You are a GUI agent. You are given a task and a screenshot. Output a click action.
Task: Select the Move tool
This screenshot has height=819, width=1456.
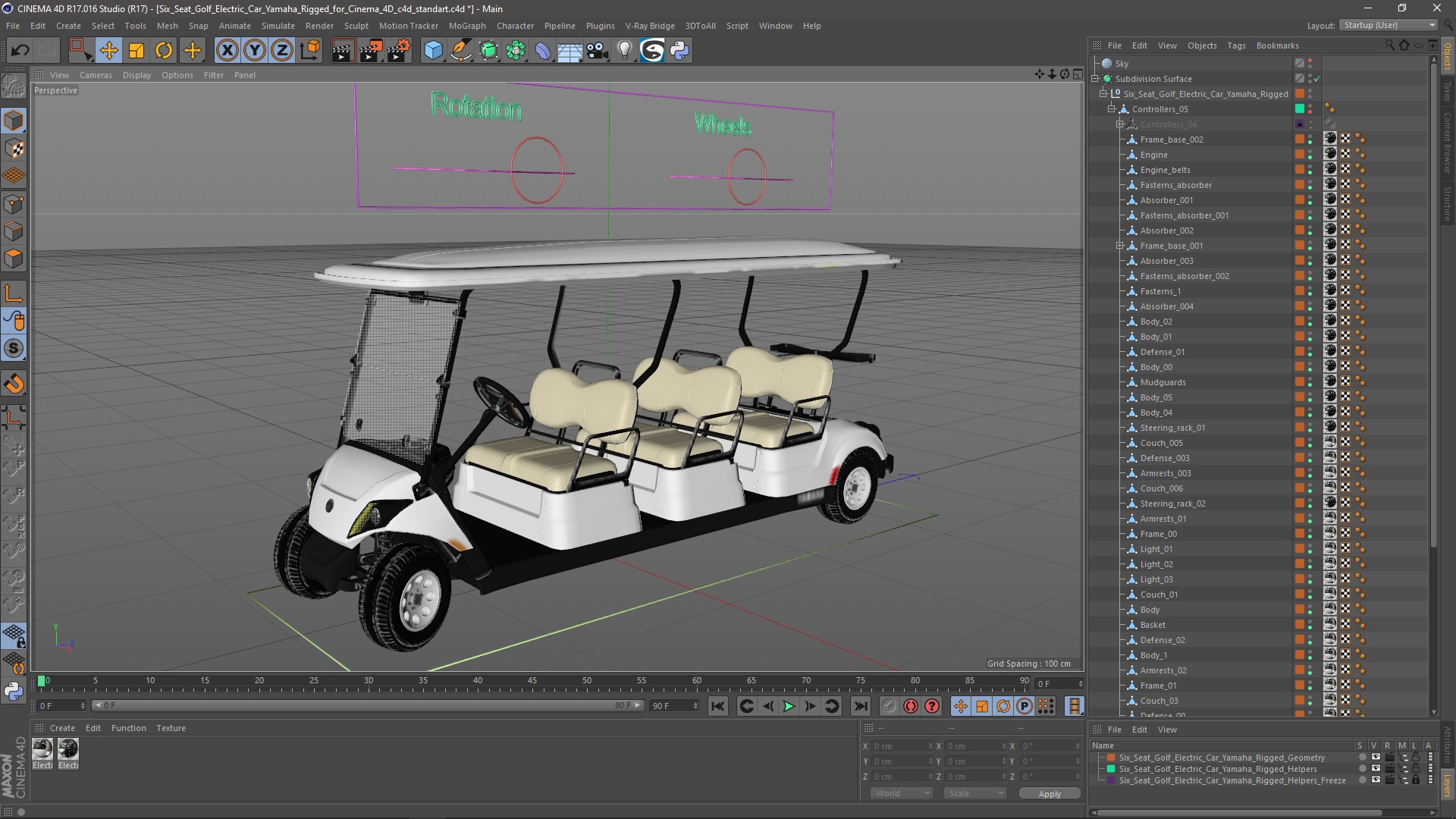coord(108,51)
